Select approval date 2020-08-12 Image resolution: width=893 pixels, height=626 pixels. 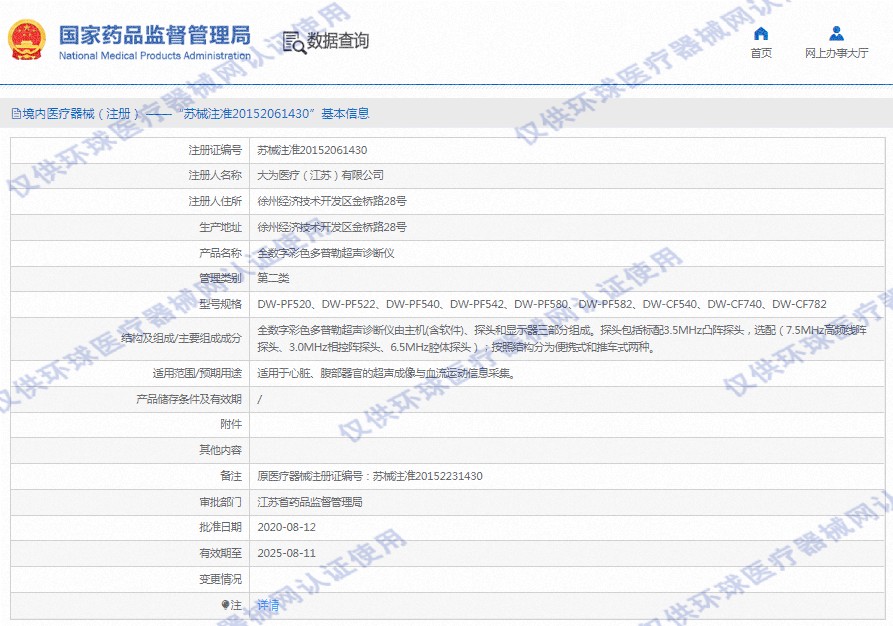coord(286,527)
